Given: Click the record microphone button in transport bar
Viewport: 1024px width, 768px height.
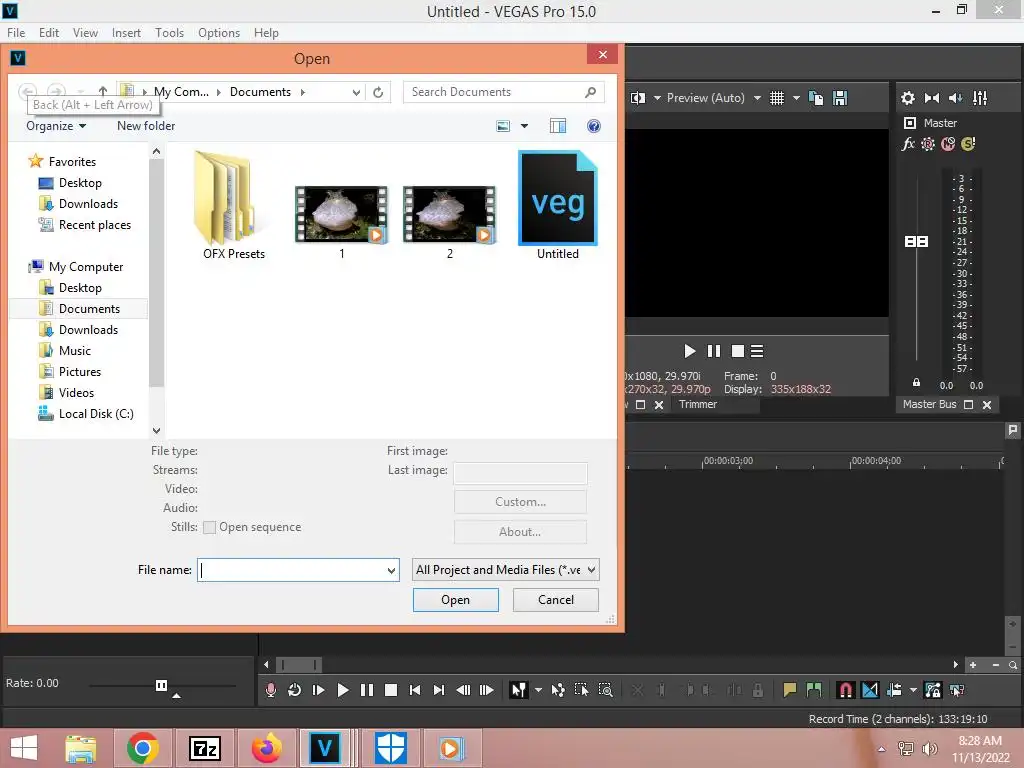Looking at the screenshot, I should click(271, 690).
